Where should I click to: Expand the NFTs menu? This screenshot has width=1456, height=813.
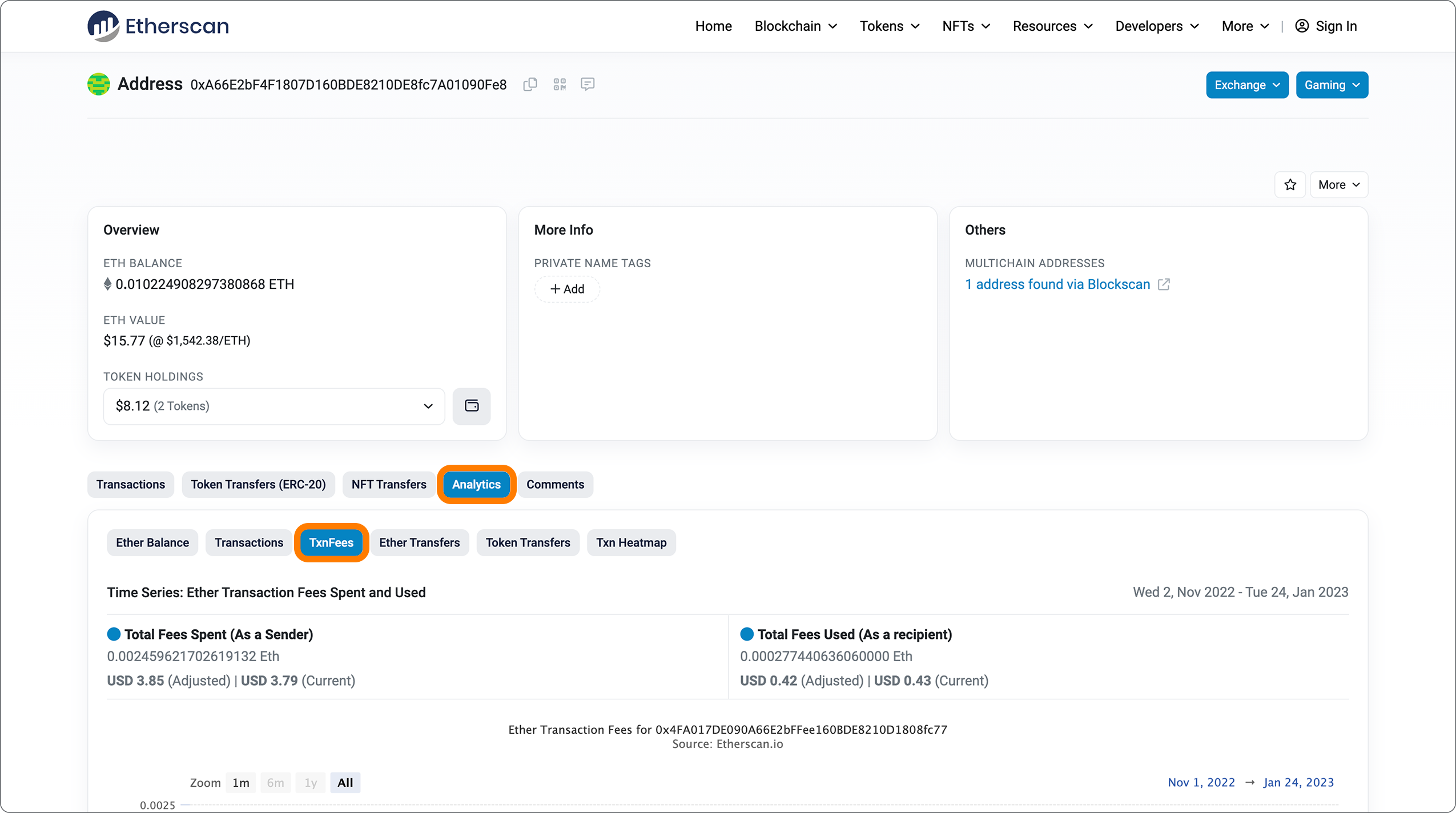coord(966,26)
